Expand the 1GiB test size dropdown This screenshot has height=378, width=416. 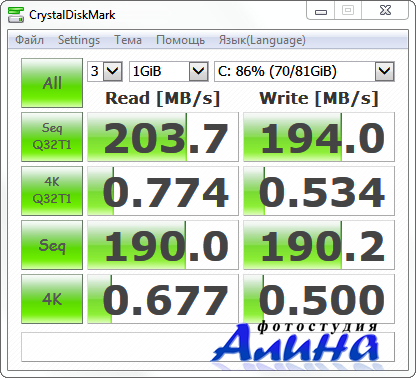199,71
